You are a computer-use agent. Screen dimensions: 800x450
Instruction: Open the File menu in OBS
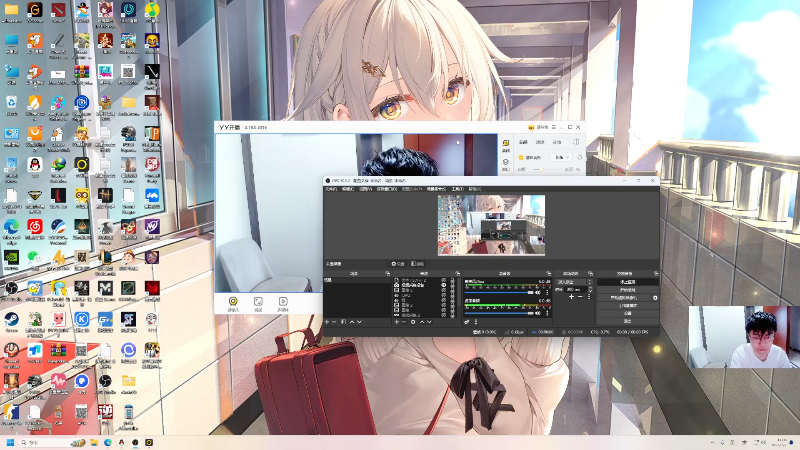click(331, 189)
